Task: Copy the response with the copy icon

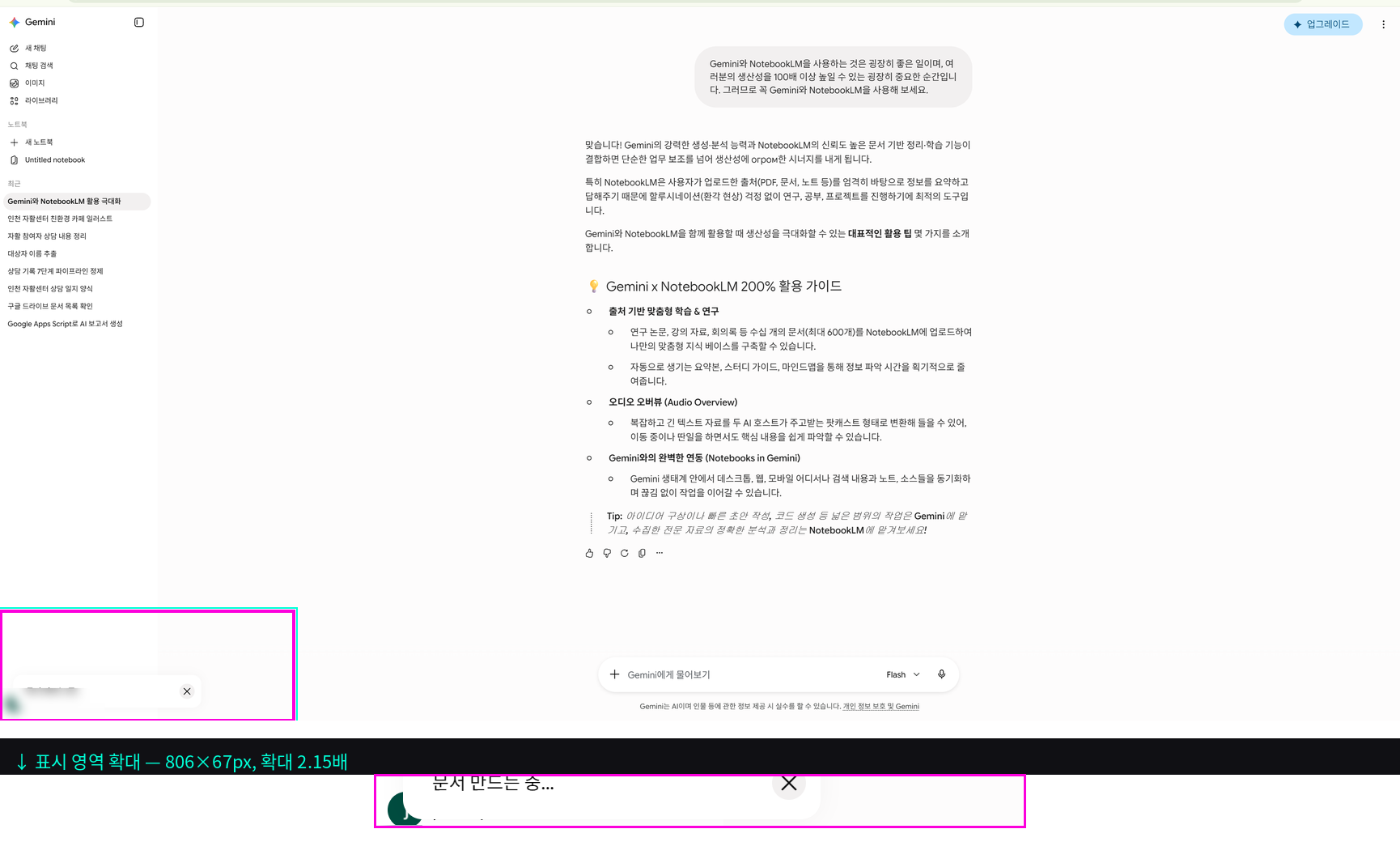Action: click(x=642, y=554)
